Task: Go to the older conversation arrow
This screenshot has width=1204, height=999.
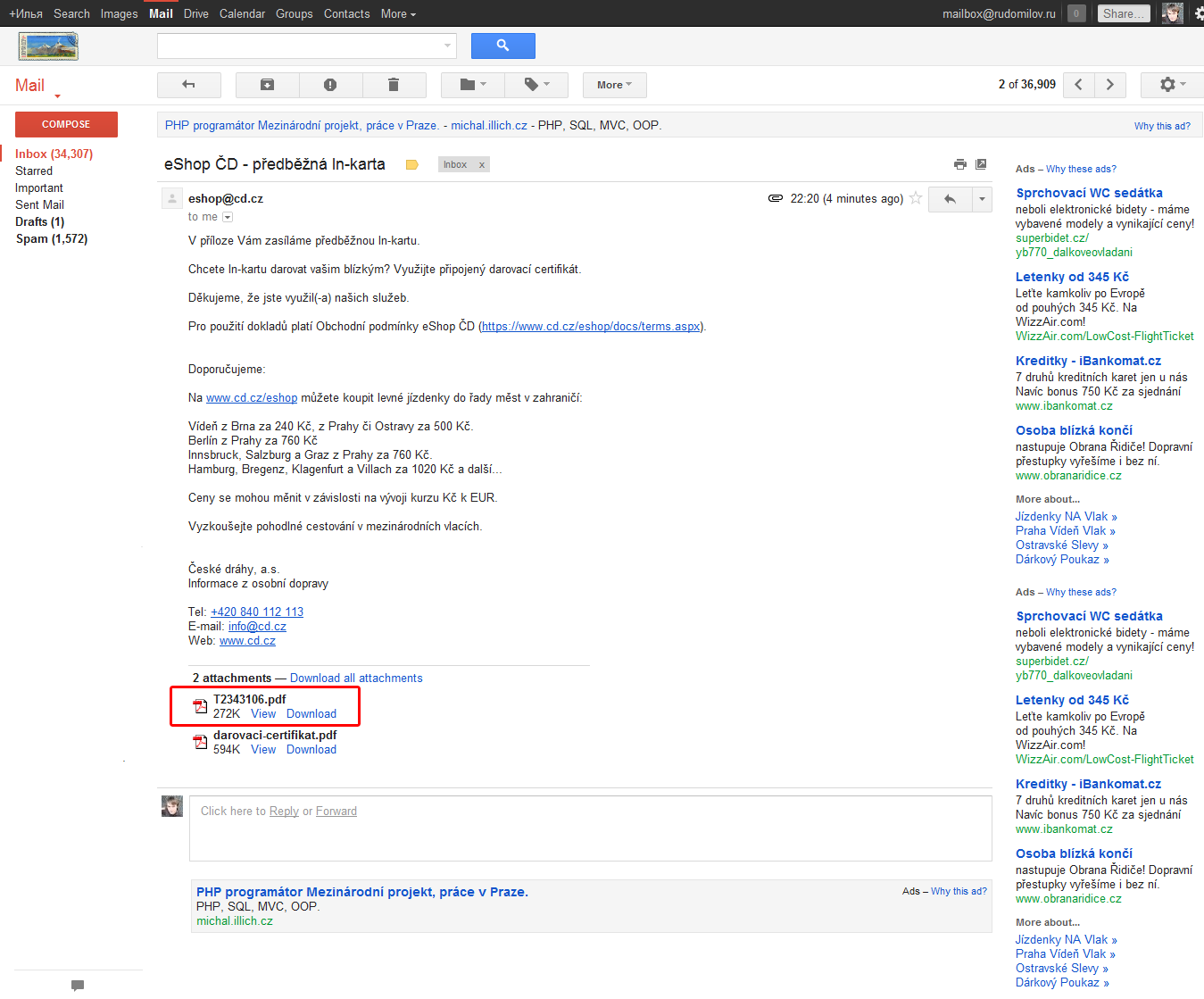Action: pyautogui.click(x=1110, y=85)
